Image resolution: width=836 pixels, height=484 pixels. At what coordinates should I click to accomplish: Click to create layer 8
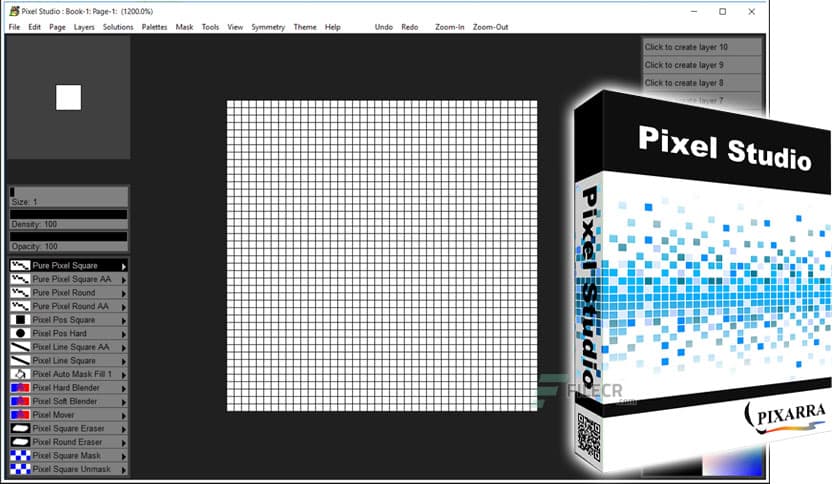(702, 83)
